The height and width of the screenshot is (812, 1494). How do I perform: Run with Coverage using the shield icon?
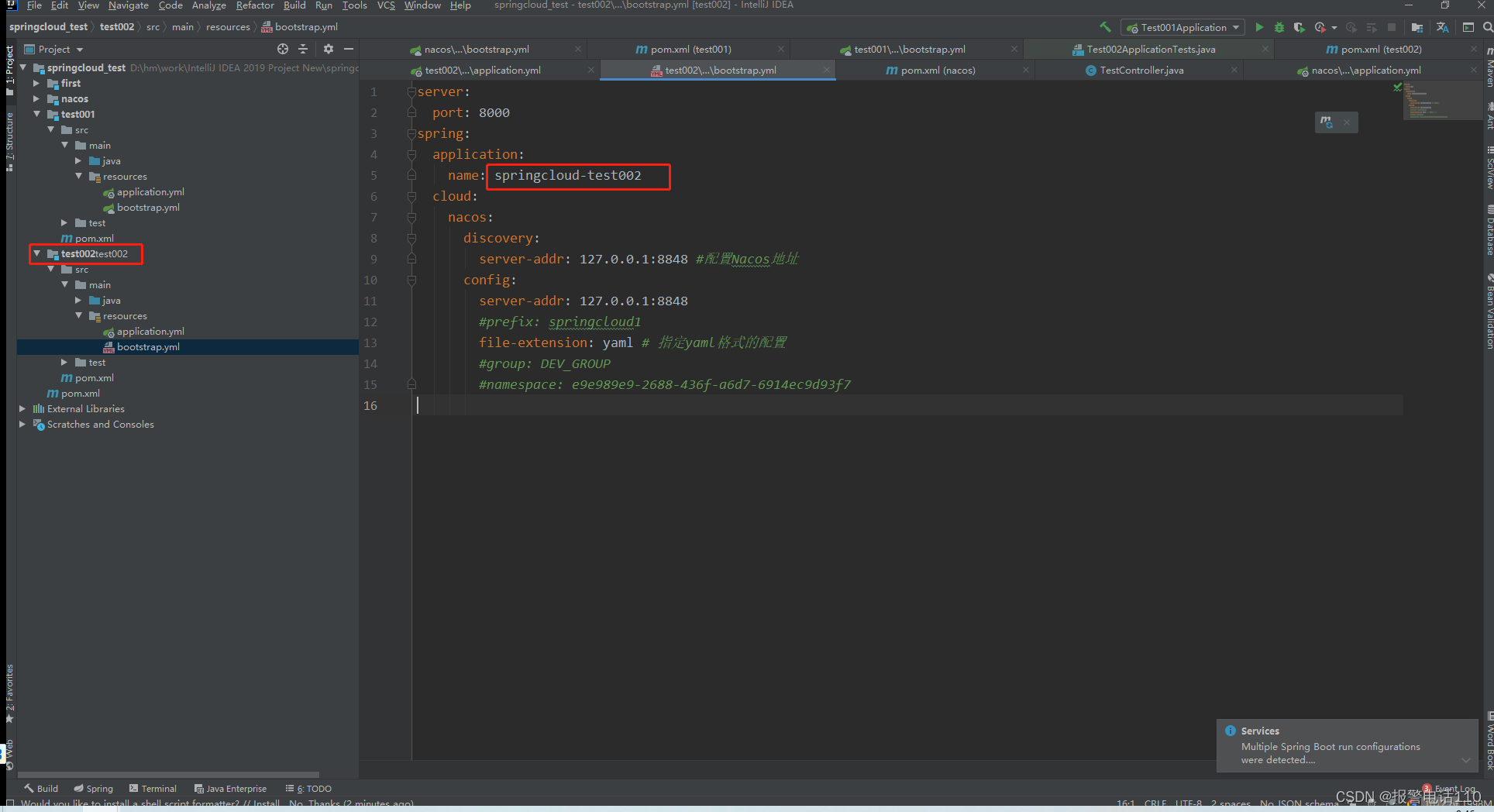[x=1300, y=27]
